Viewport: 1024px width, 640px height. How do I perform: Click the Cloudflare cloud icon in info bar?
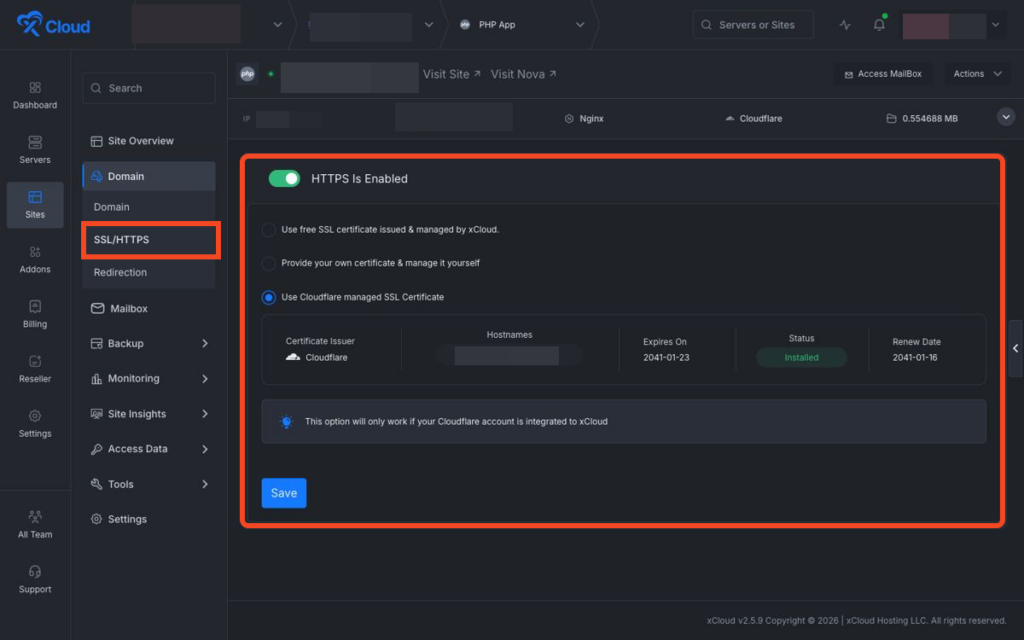(x=730, y=119)
